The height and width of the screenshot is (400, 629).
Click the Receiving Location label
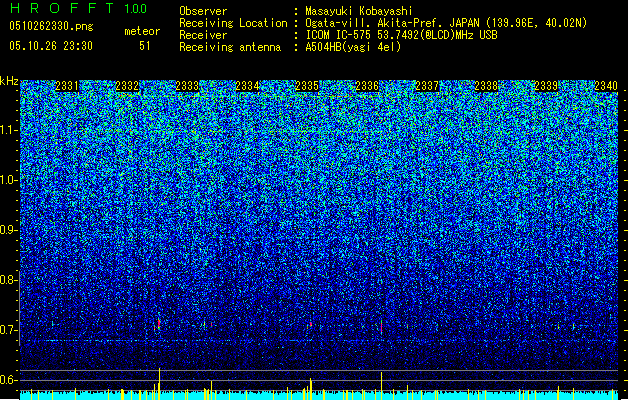233,23
